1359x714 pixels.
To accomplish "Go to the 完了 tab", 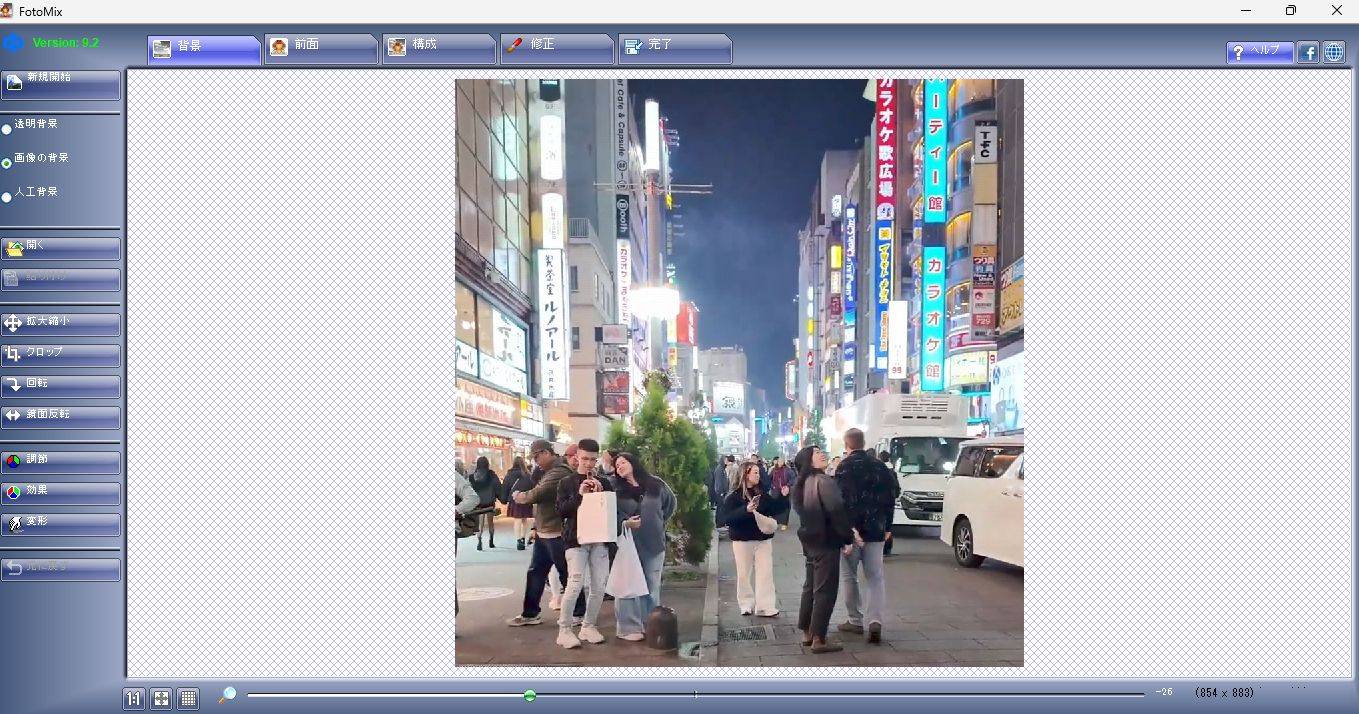I will pyautogui.click(x=674, y=48).
